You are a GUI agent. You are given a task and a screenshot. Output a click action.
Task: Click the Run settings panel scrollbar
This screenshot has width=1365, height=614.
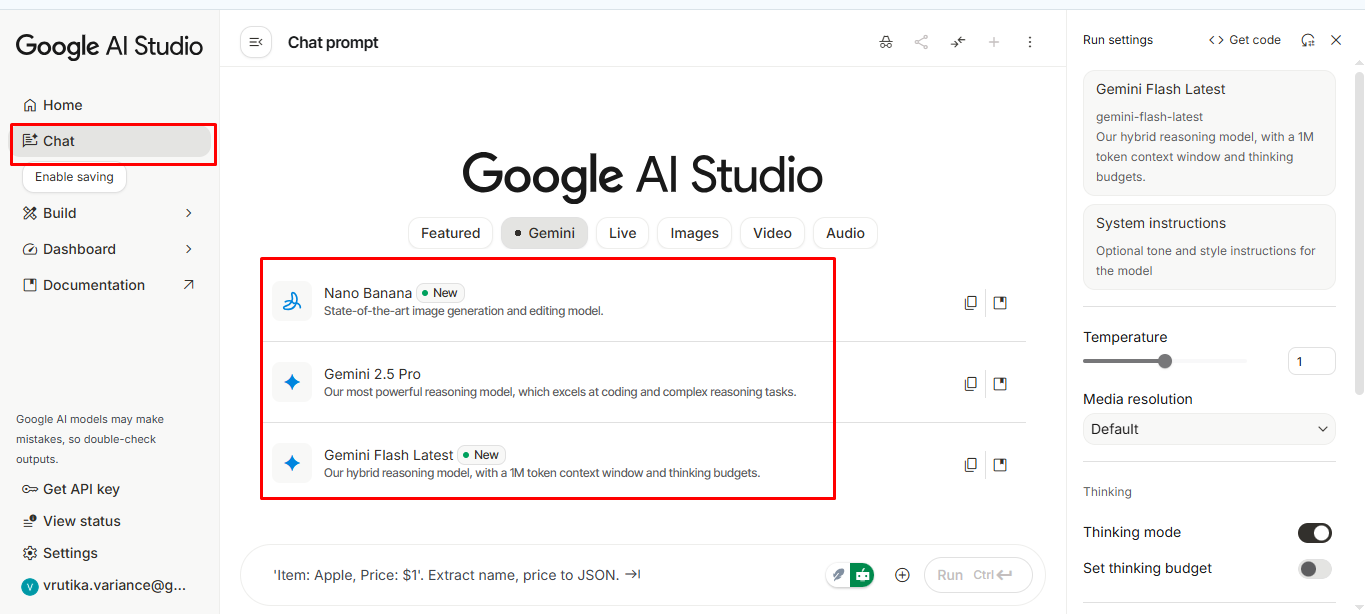1359,234
